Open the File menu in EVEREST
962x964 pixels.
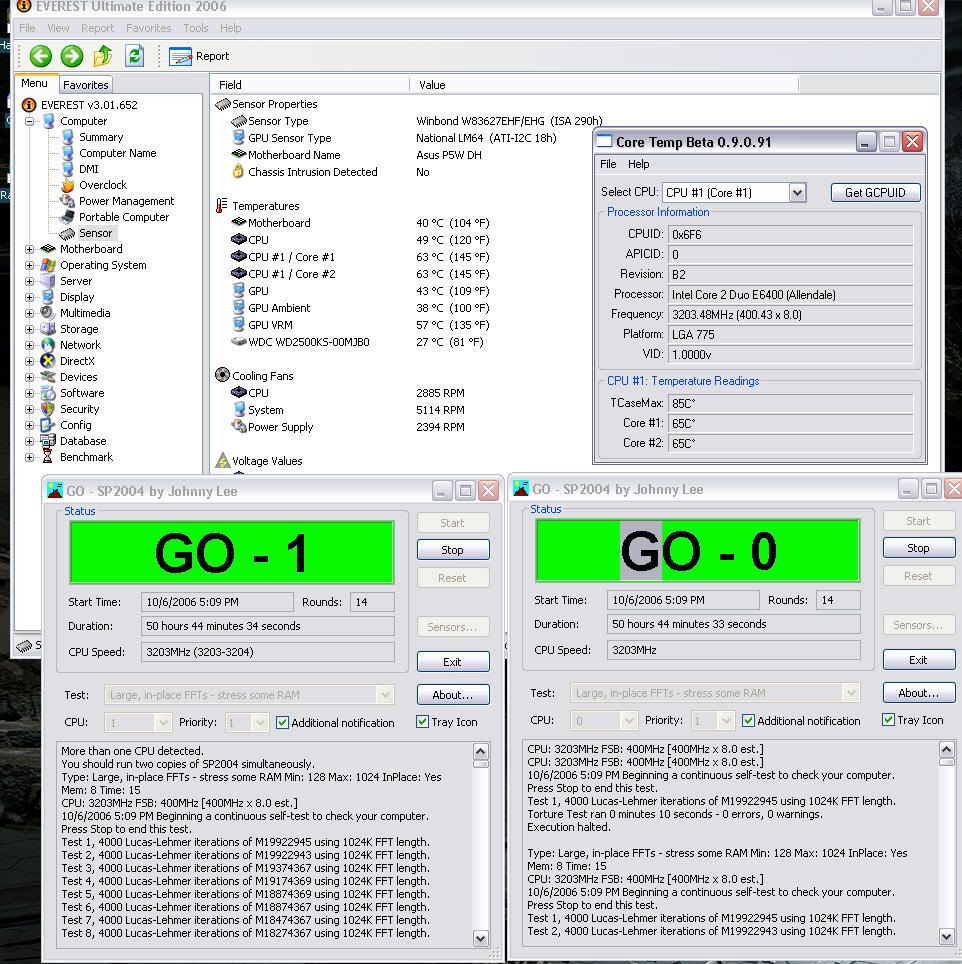pyautogui.click(x=27, y=28)
